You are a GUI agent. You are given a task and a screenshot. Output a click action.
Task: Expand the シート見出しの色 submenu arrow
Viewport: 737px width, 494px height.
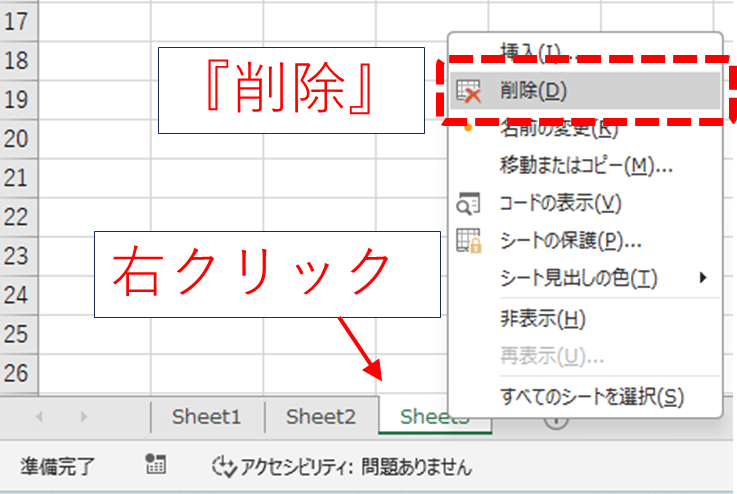[x=703, y=277]
